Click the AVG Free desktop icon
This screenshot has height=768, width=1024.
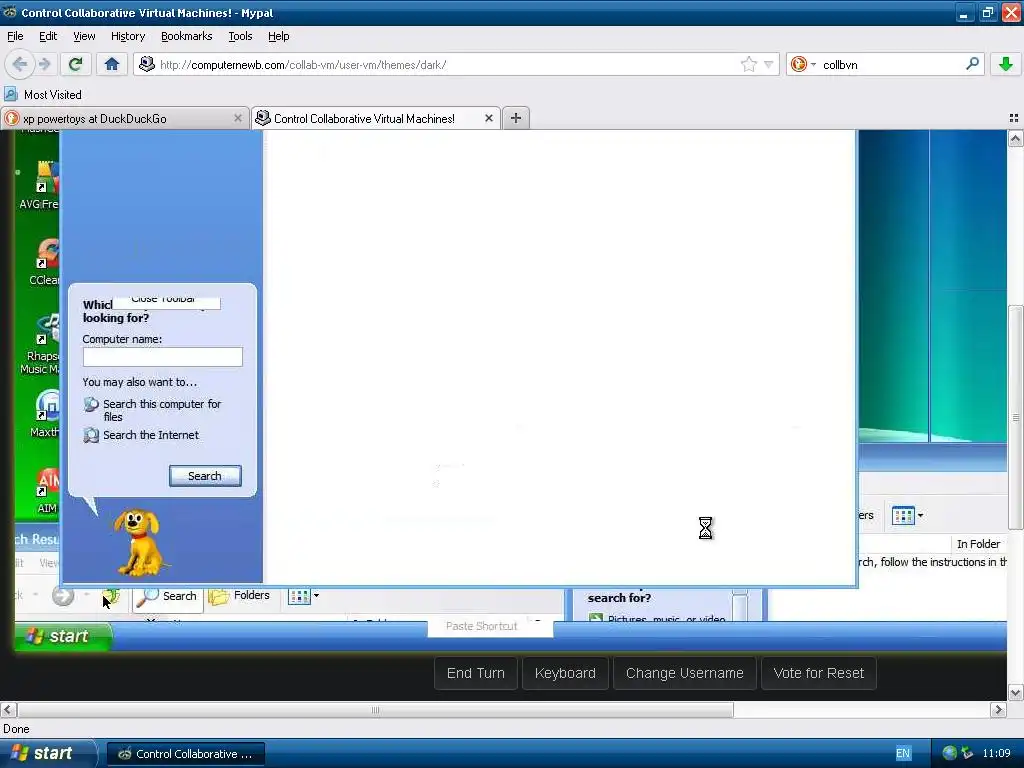(x=39, y=185)
